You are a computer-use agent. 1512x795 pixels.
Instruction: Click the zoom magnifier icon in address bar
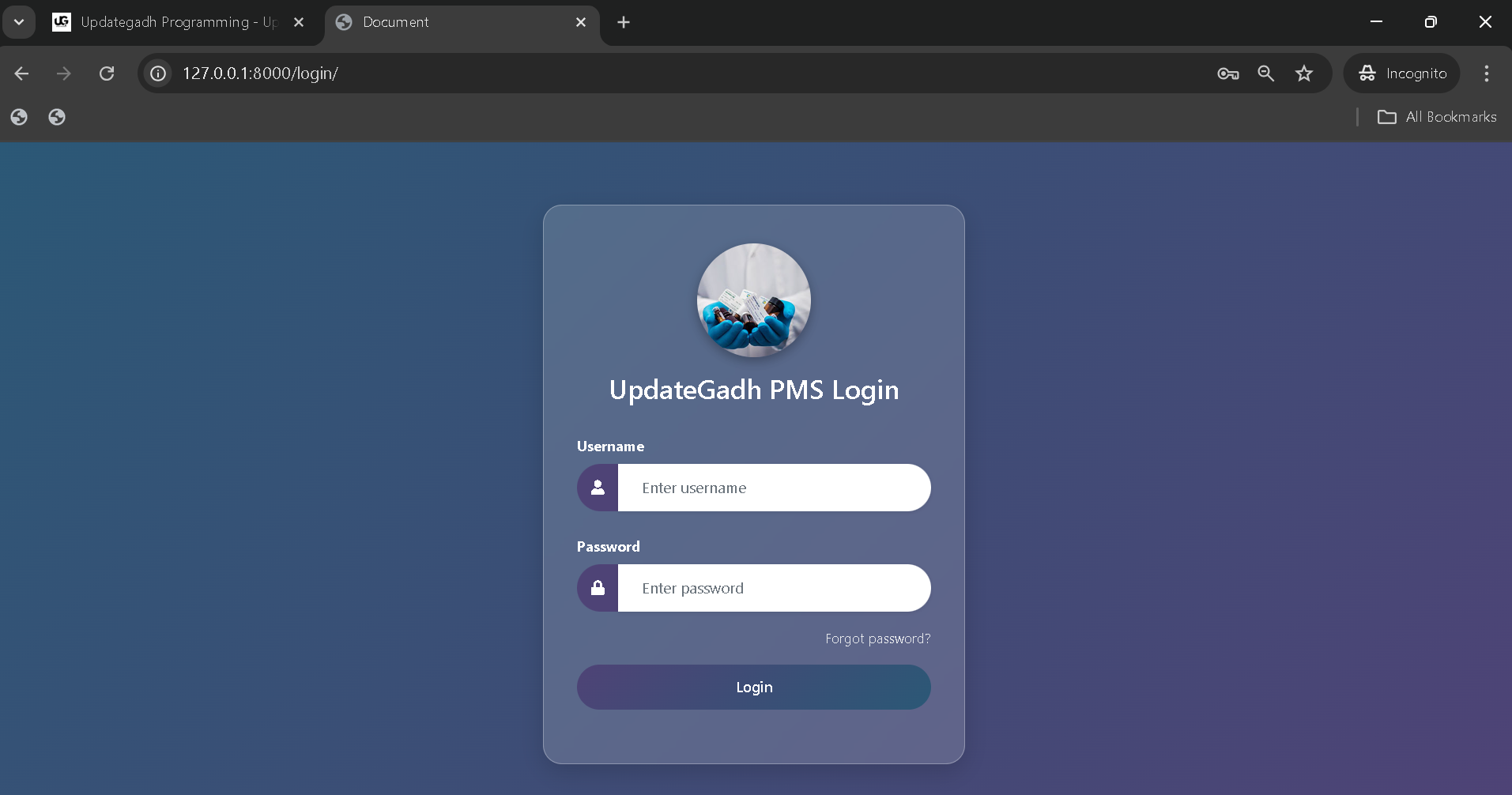click(x=1265, y=73)
